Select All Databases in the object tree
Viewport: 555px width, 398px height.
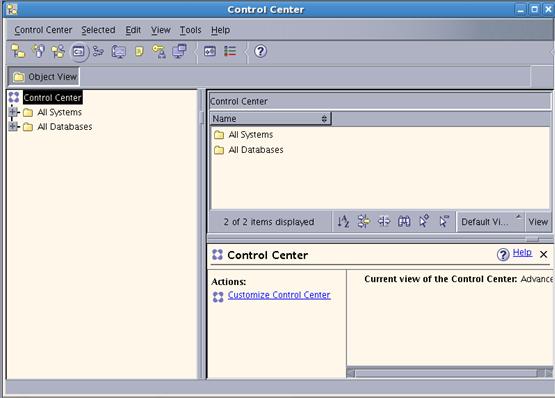(65, 127)
